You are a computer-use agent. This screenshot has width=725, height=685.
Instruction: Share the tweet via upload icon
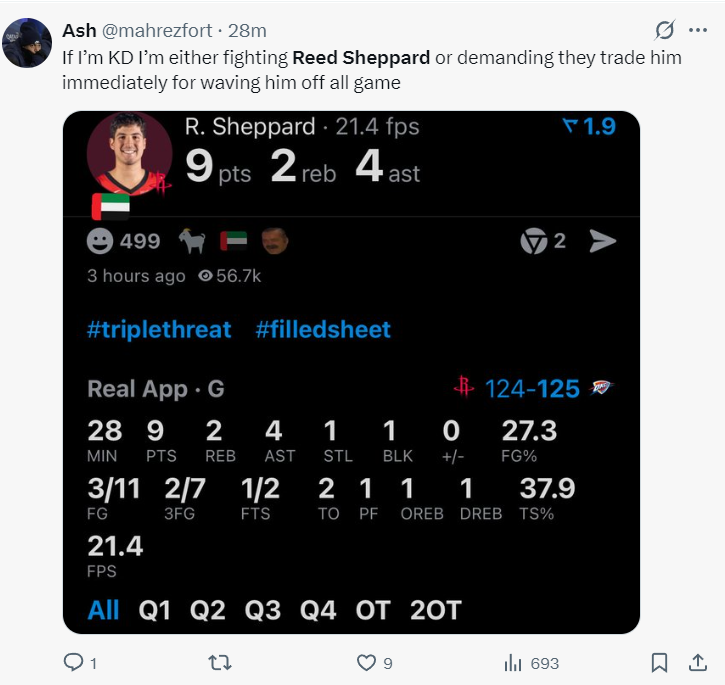pos(697,662)
